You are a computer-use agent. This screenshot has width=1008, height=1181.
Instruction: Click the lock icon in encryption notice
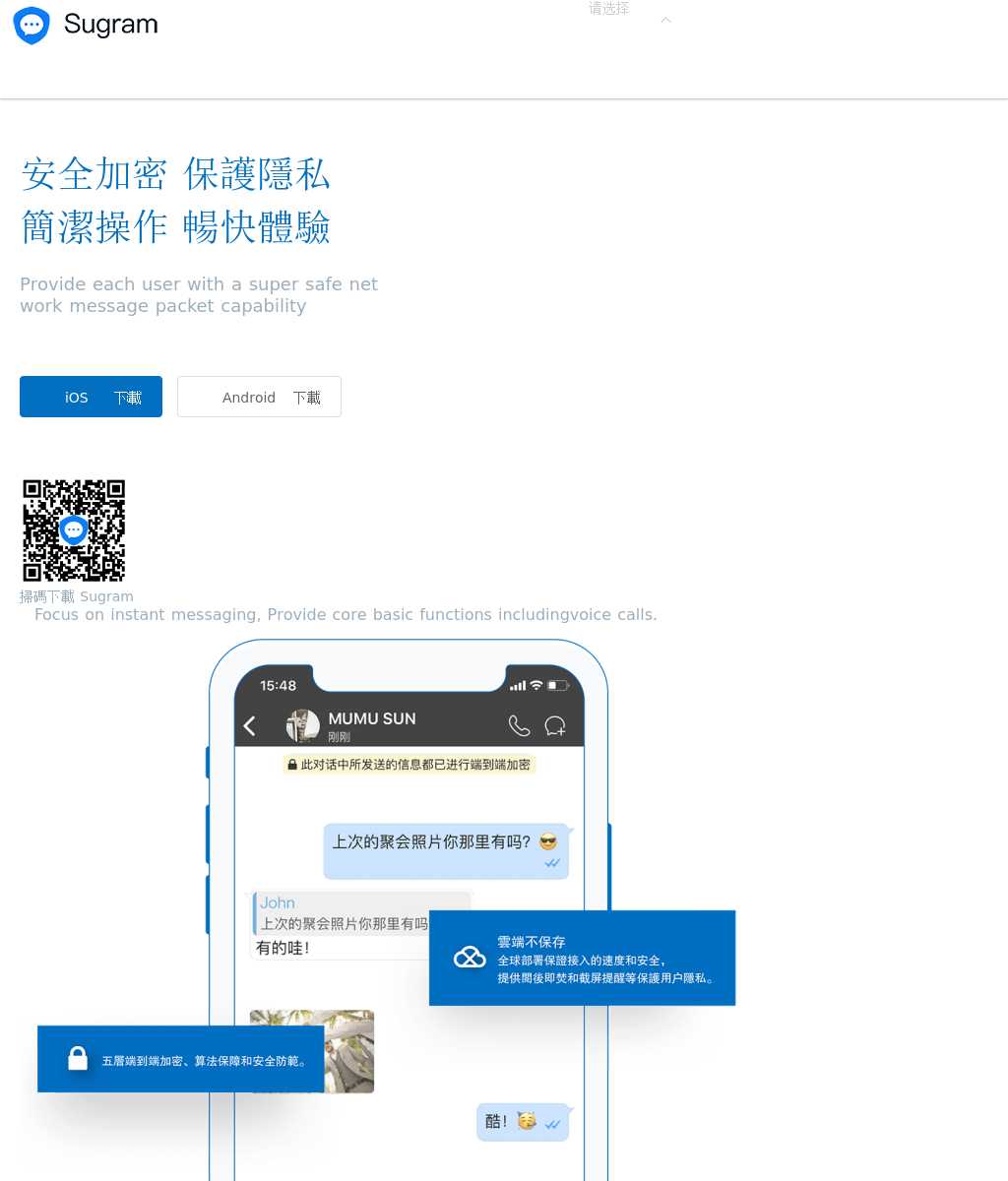(x=292, y=765)
